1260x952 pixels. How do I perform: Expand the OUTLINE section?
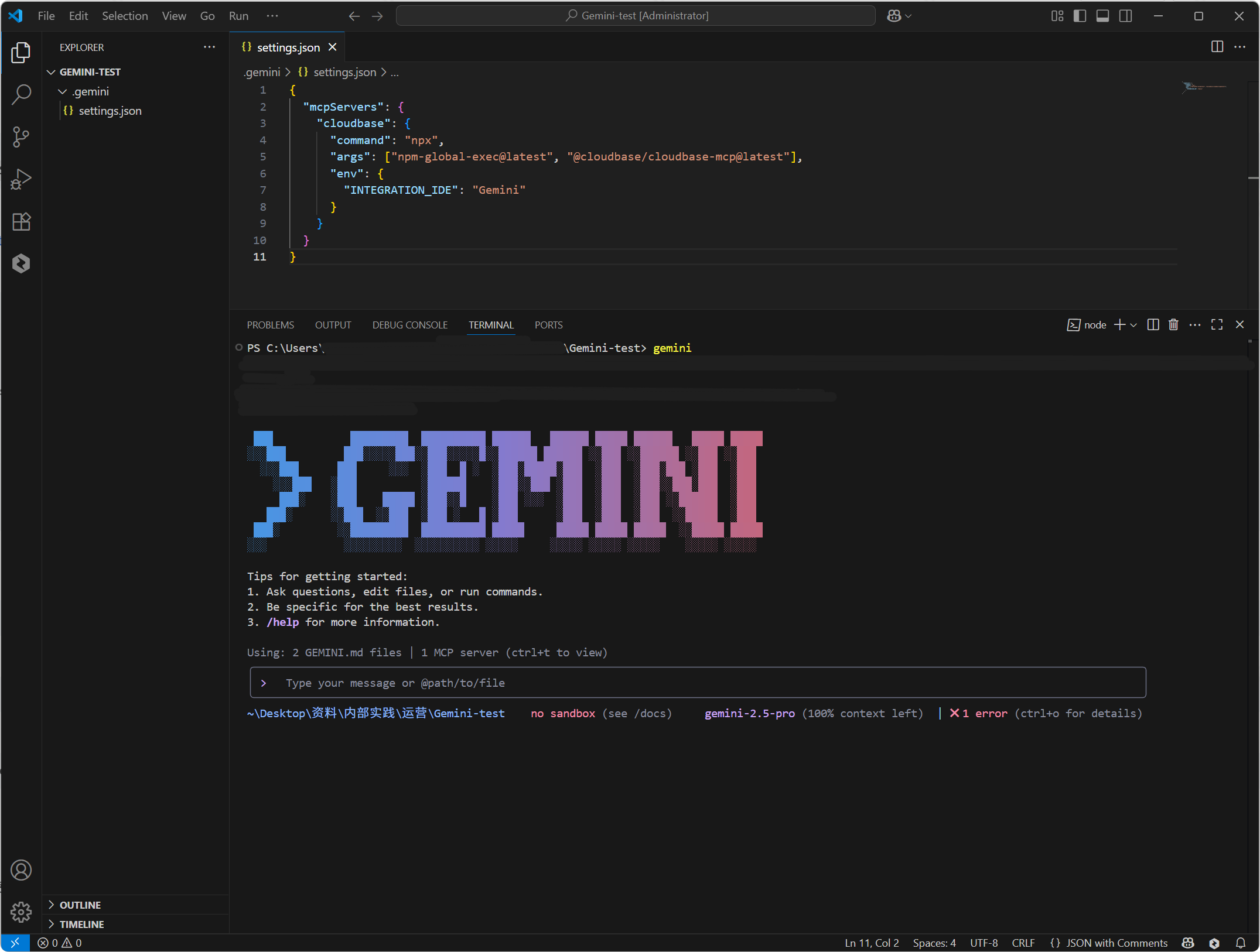click(80, 905)
